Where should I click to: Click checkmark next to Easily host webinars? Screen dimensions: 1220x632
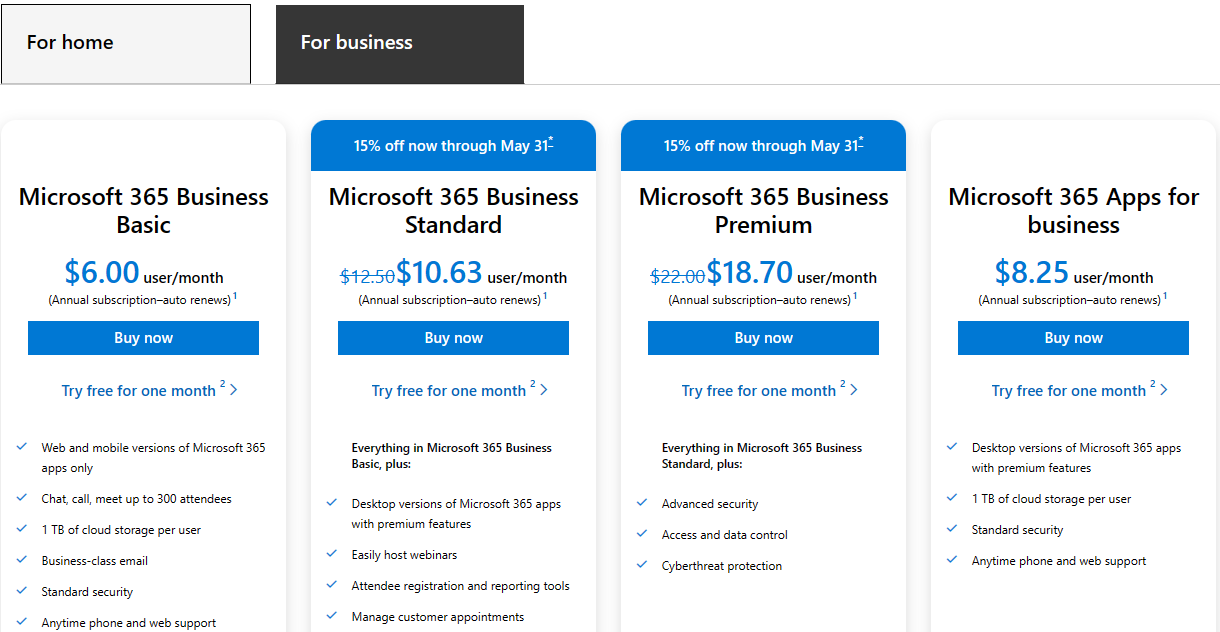pyautogui.click(x=332, y=554)
